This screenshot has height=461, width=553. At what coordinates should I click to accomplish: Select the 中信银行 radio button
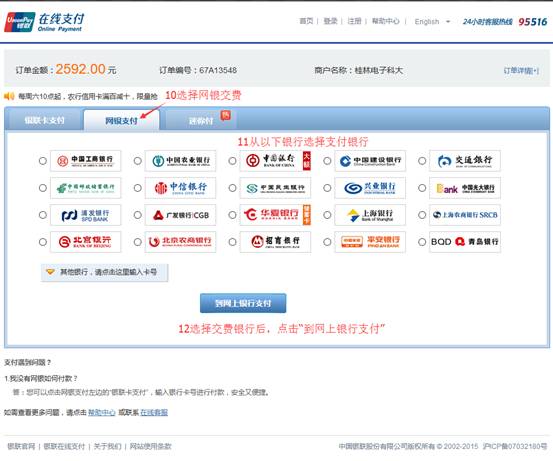click(138, 188)
